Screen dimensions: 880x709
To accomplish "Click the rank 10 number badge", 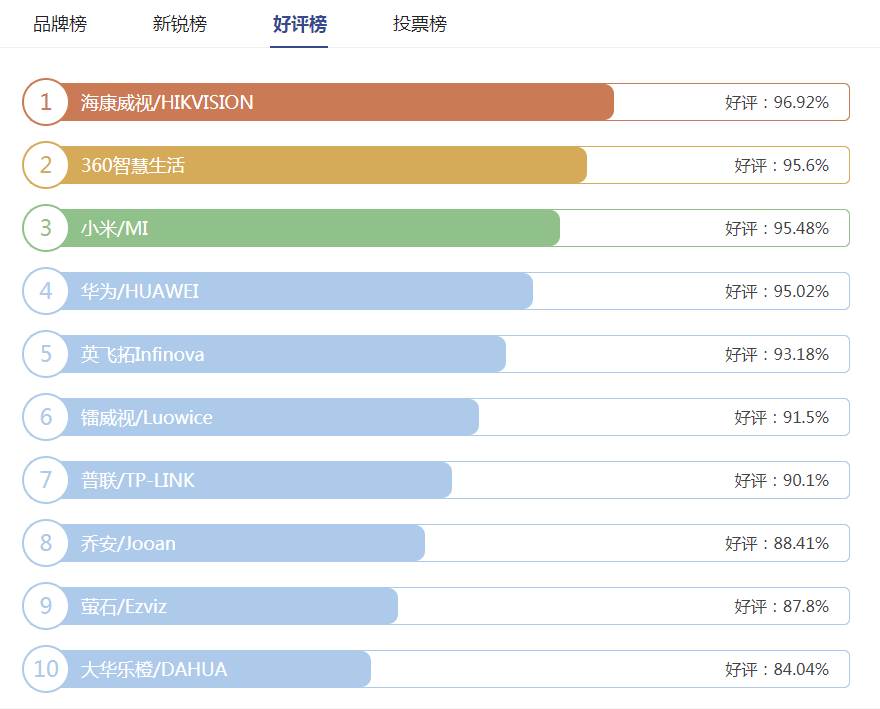I will tap(46, 669).
